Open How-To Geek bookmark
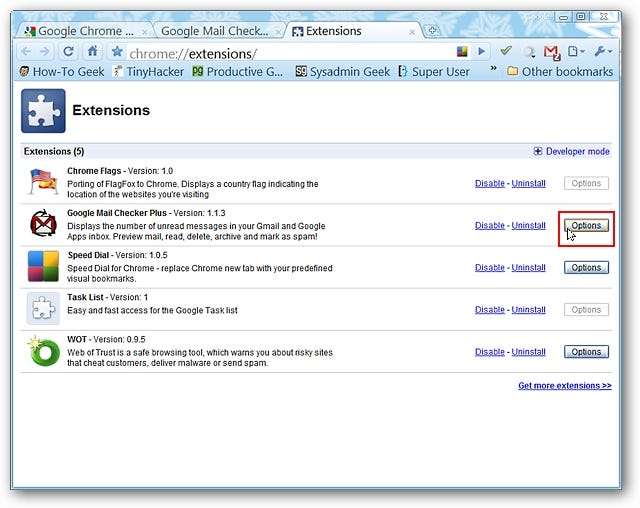 pos(62,72)
